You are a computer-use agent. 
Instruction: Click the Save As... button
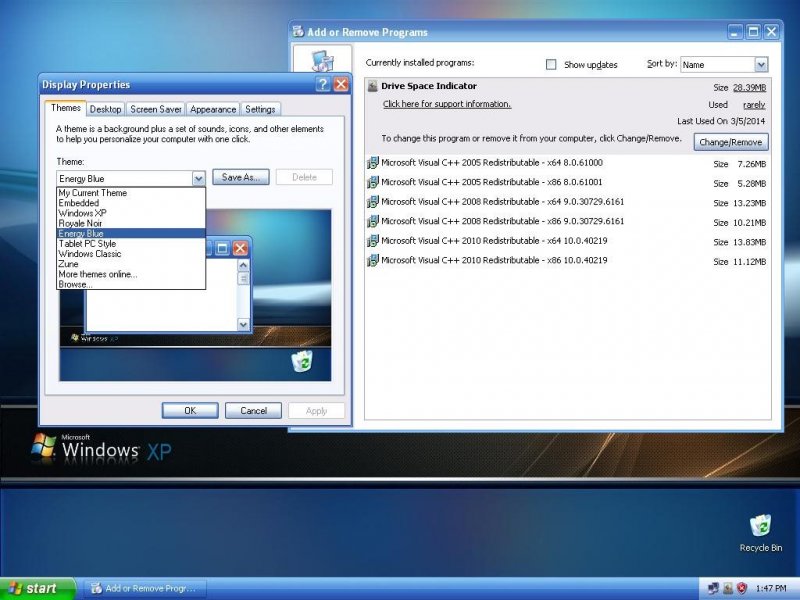(x=241, y=177)
